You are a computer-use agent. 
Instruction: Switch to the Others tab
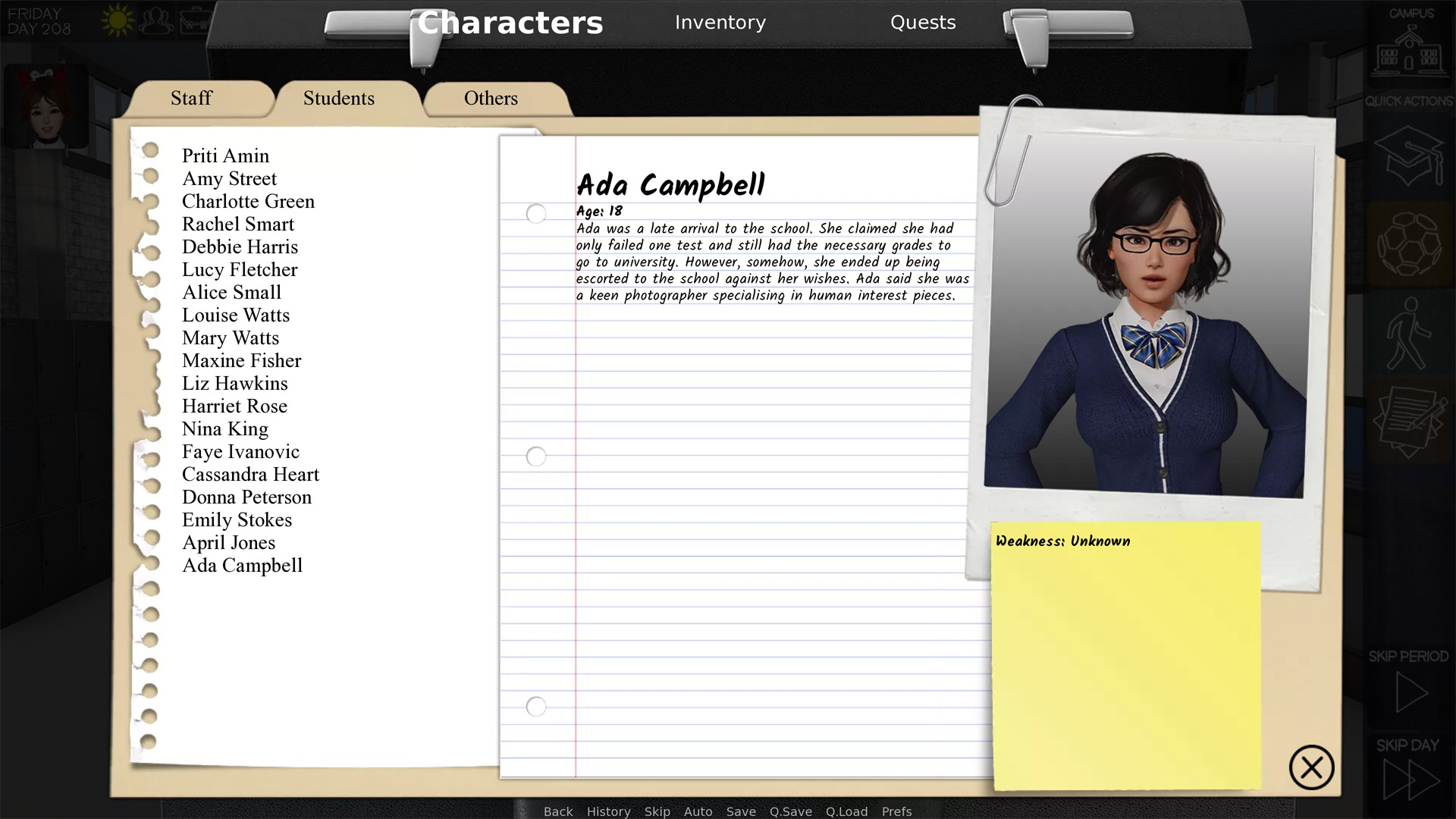[491, 99]
